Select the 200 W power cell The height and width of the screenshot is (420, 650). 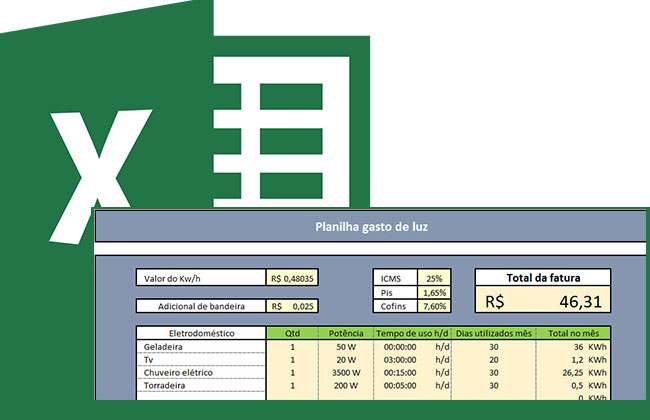pyautogui.click(x=346, y=385)
